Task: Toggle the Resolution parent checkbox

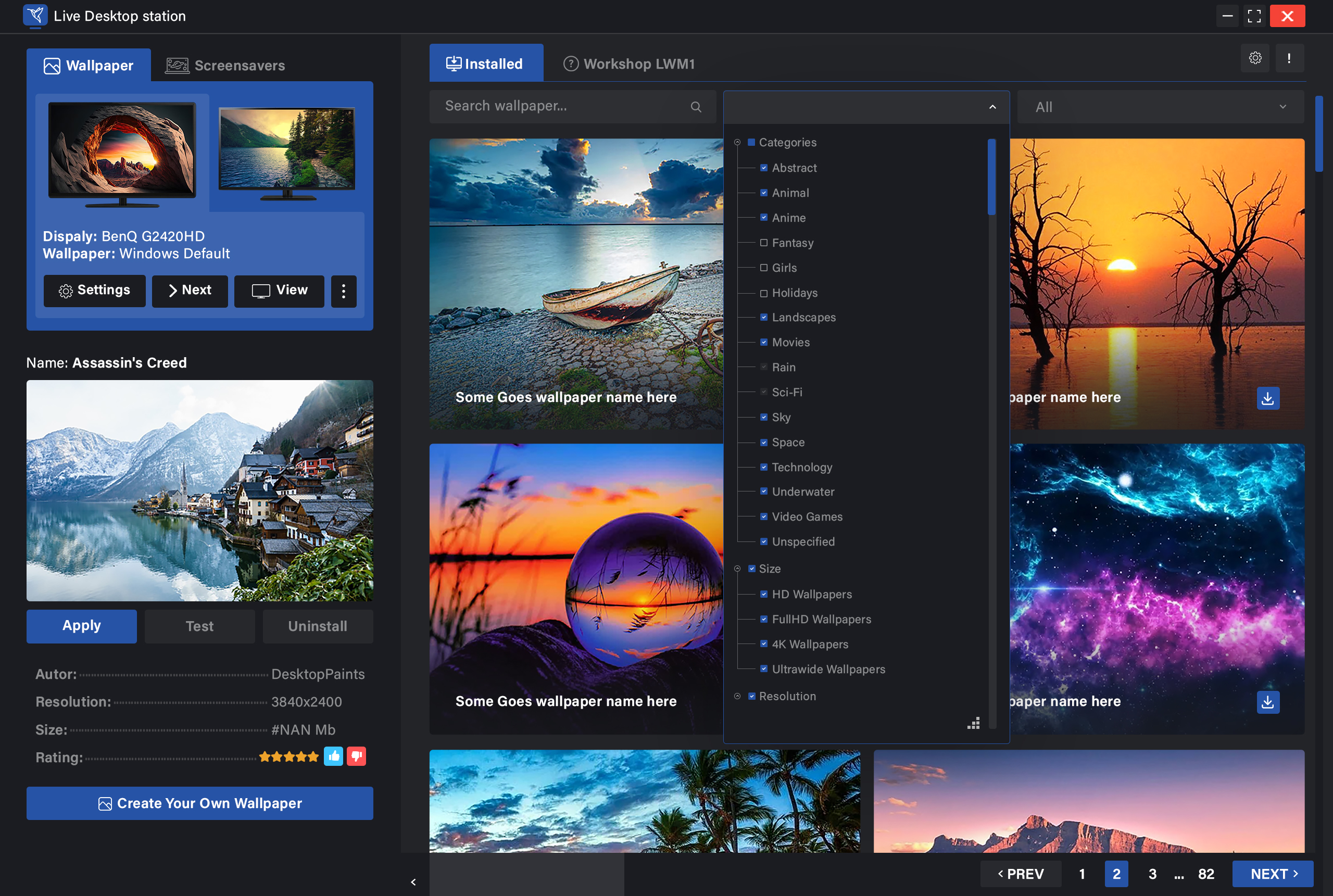Action: pos(751,697)
